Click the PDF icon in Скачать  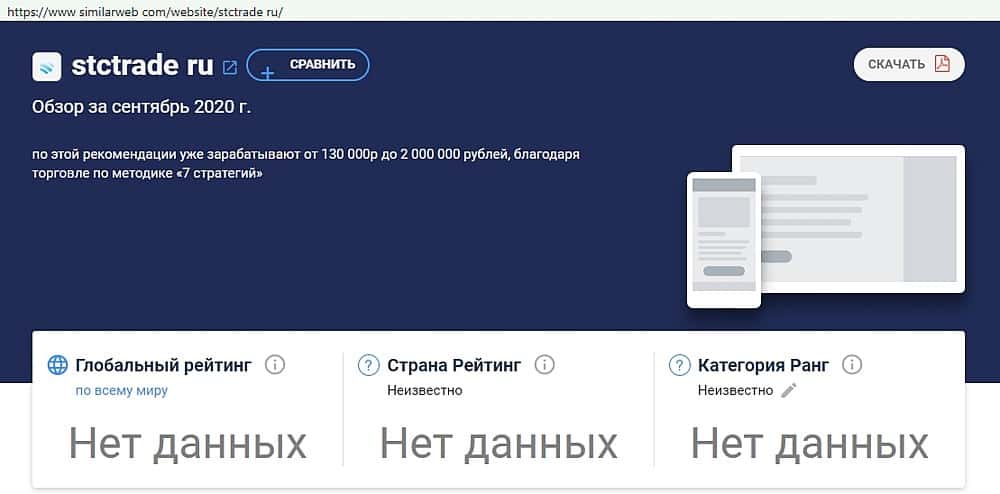pos(942,64)
